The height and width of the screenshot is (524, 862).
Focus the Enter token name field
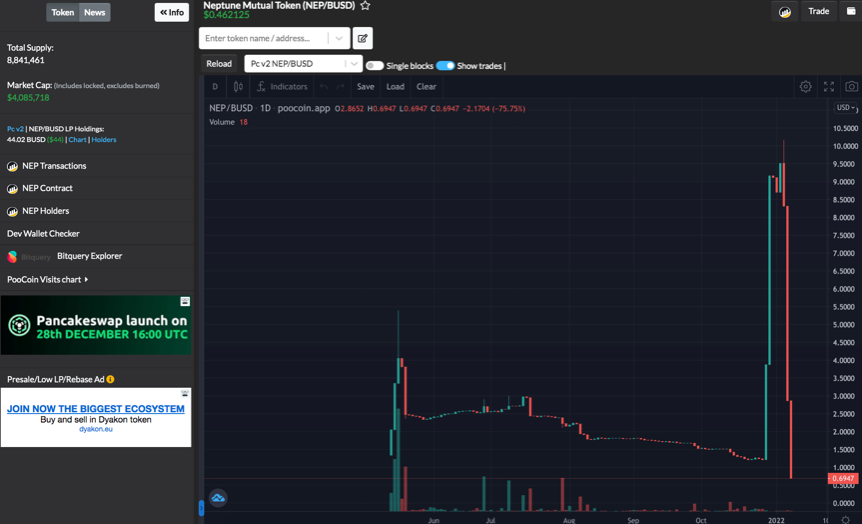[264, 38]
